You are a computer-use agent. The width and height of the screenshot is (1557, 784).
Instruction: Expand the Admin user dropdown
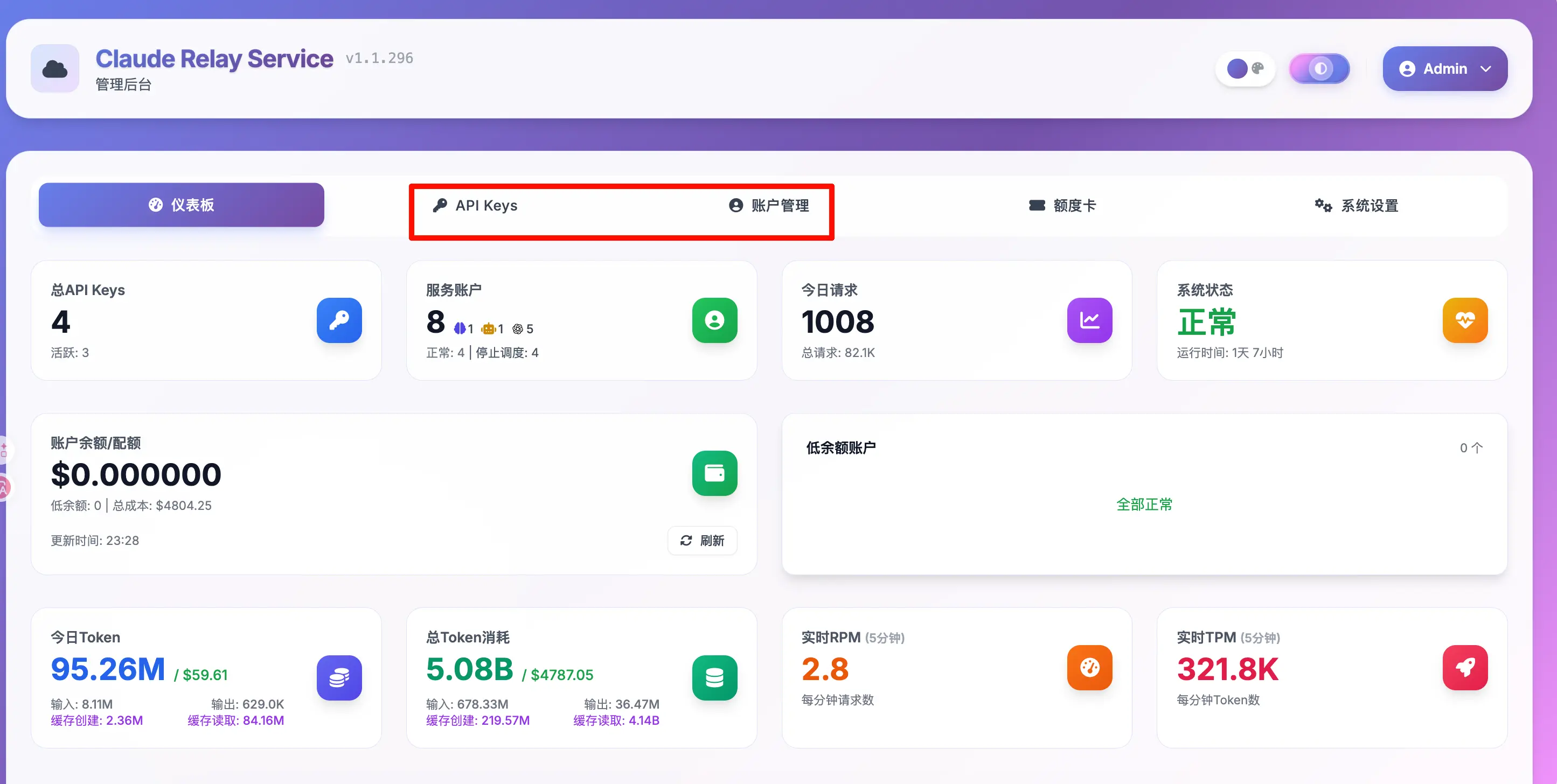[x=1444, y=69]
